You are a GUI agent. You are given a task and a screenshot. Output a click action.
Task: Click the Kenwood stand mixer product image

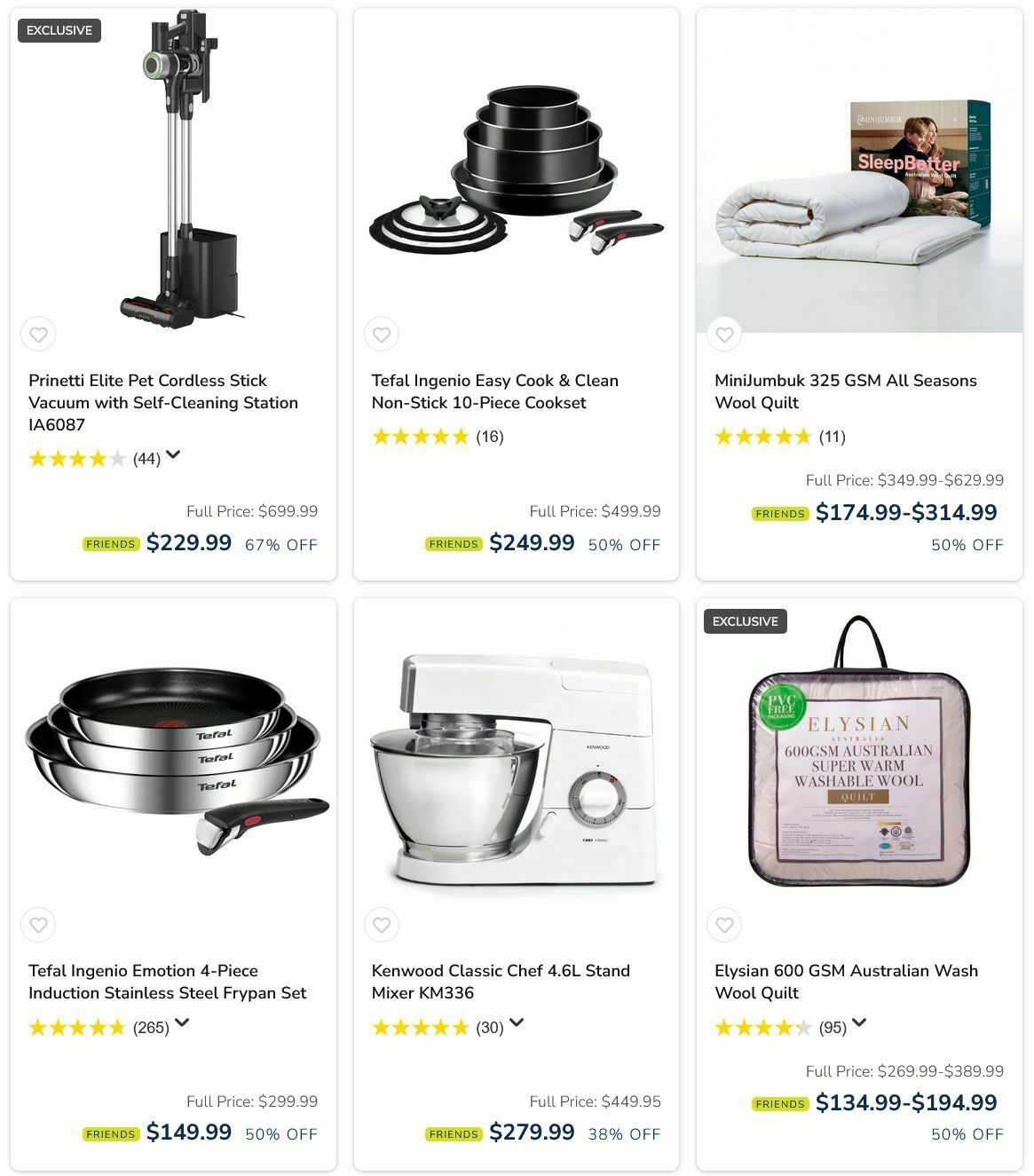pyautogui.click(x=516, y=770)
